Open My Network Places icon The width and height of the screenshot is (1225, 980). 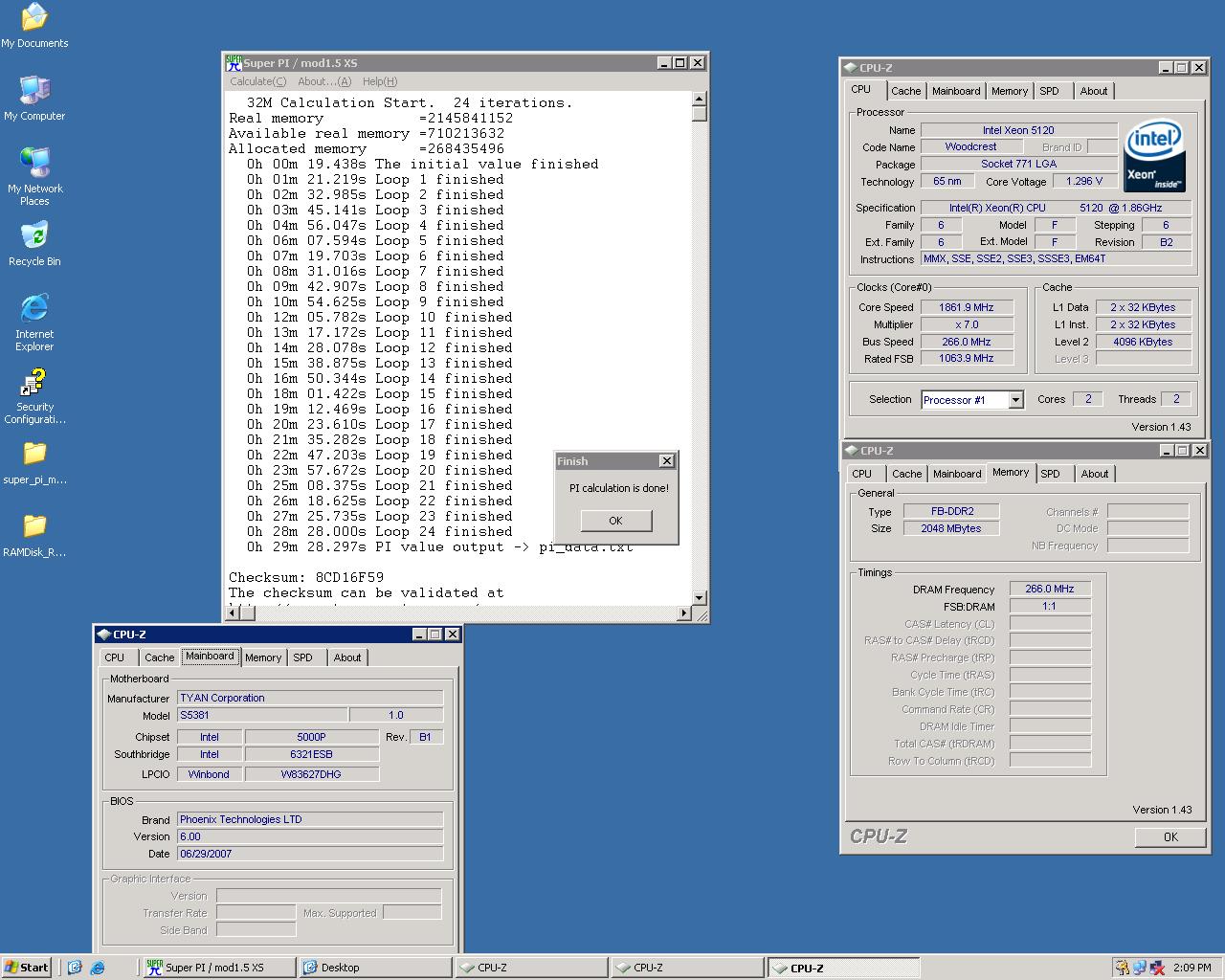click(34, 177)
